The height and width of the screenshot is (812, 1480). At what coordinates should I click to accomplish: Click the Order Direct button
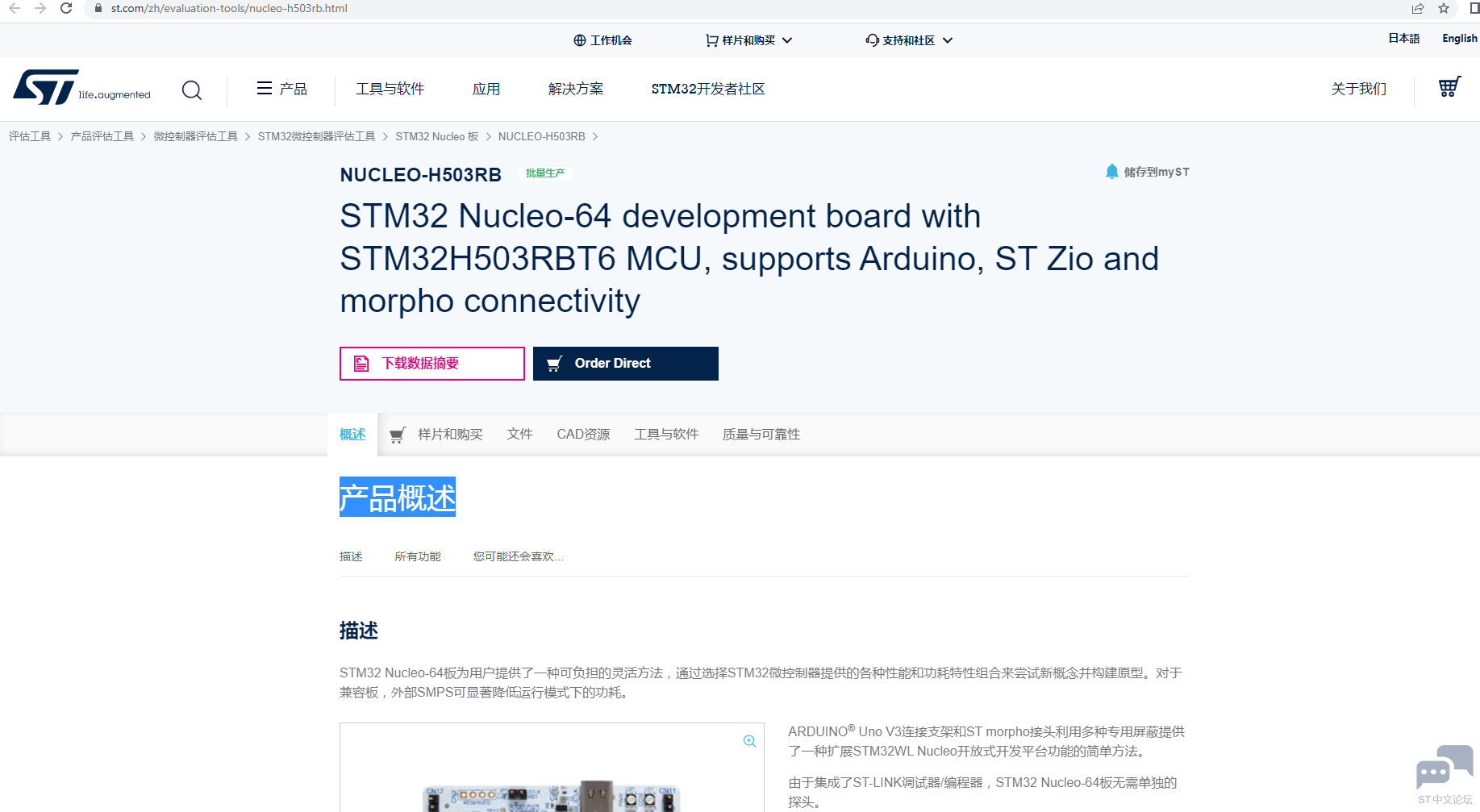626,364
